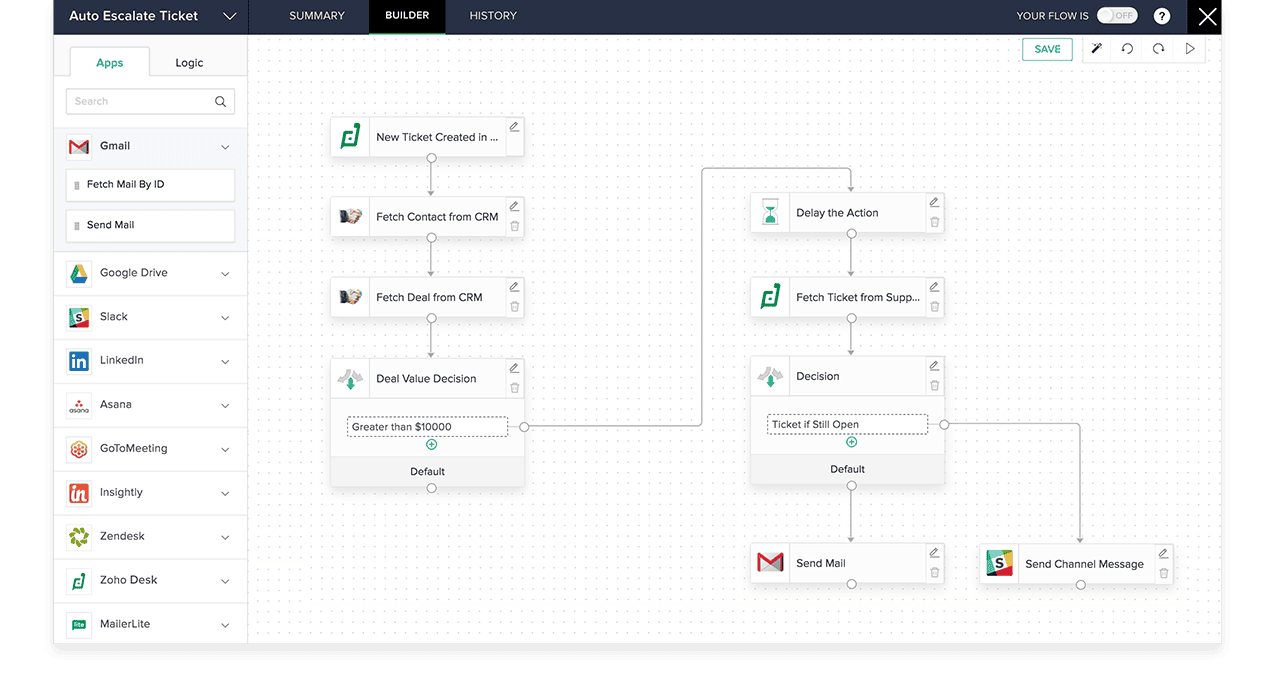Switch to the SUMMARY tab
The image size is (1280, 681).
(x=316, y=16)
